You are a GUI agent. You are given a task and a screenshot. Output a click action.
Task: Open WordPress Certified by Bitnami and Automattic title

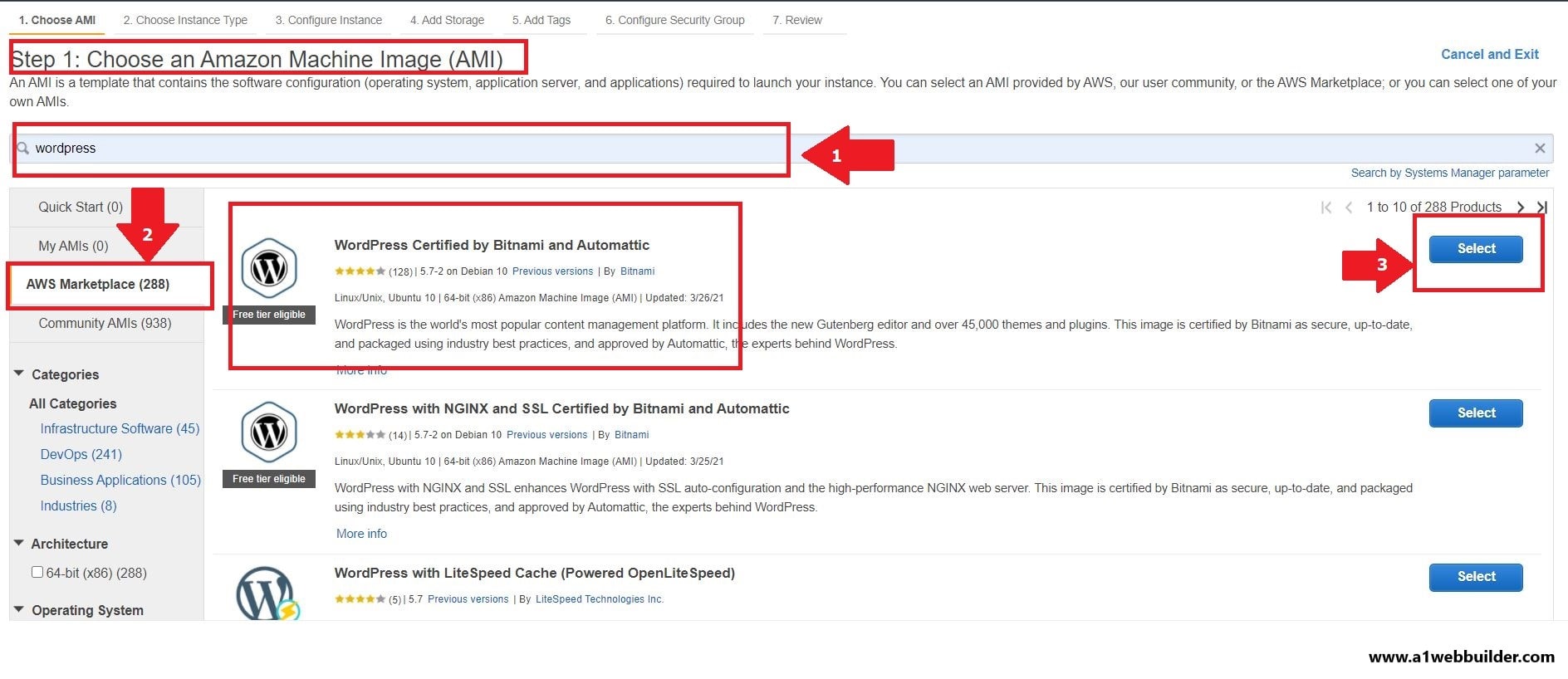492,246
